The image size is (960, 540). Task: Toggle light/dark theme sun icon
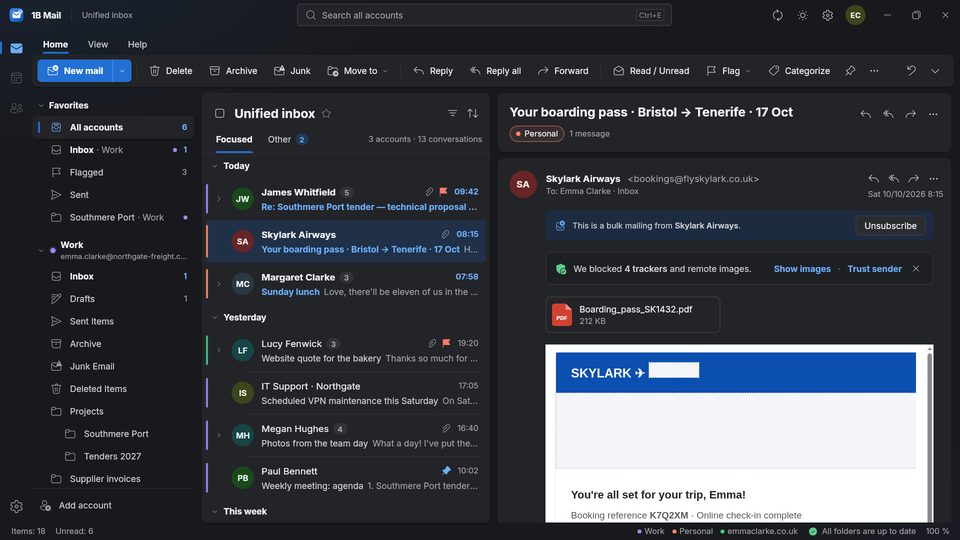pyautogui.click(x=802, y=15)
